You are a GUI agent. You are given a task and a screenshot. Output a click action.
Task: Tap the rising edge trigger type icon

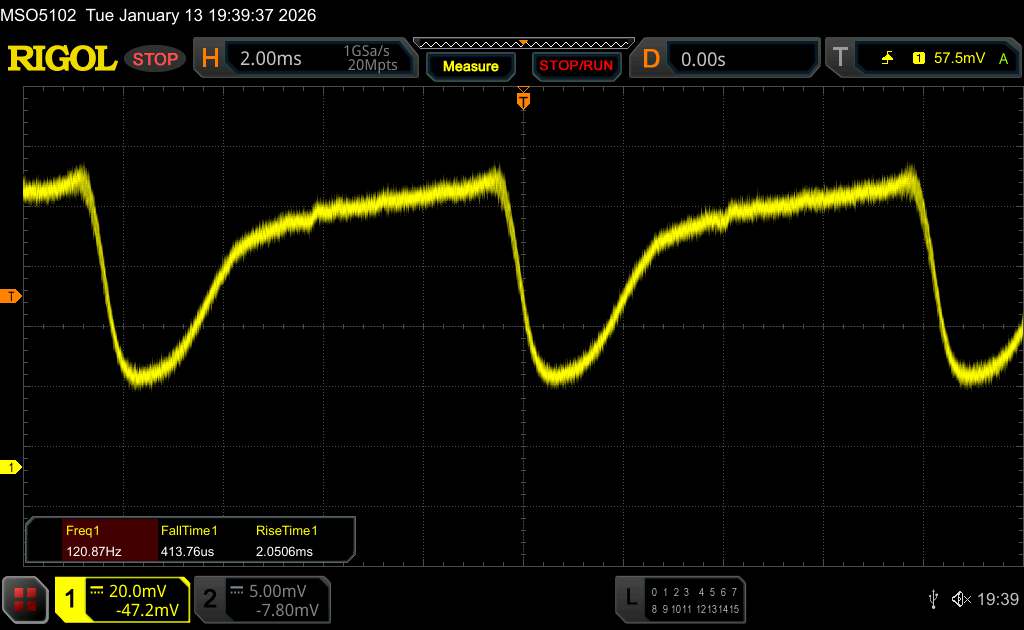887,59
